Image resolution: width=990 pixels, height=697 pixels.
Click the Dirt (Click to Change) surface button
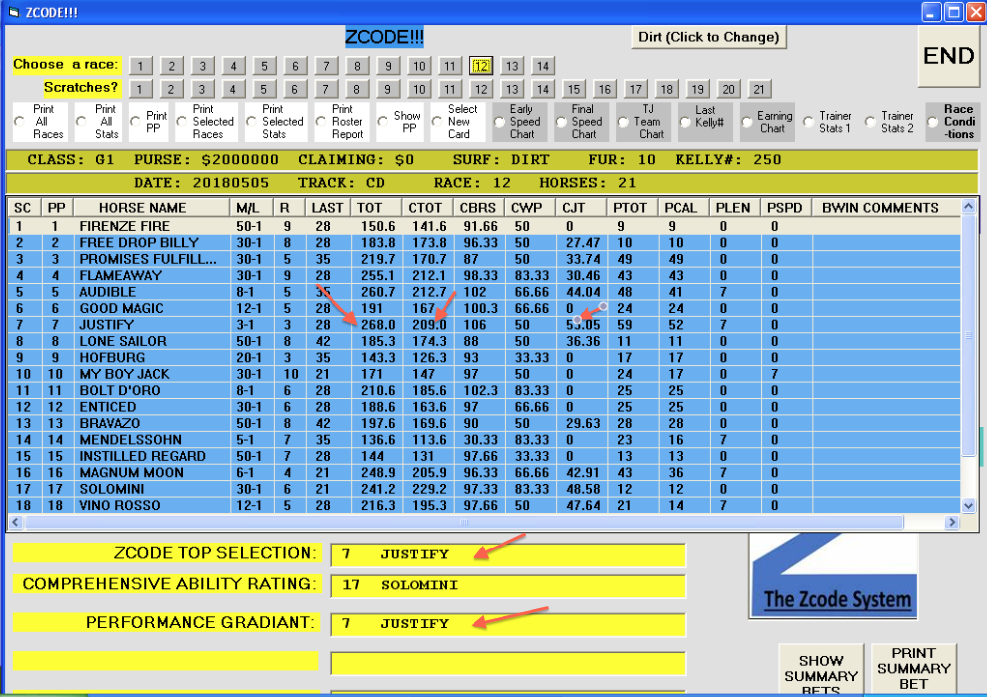pyautogui.click(x=708, y=37)
